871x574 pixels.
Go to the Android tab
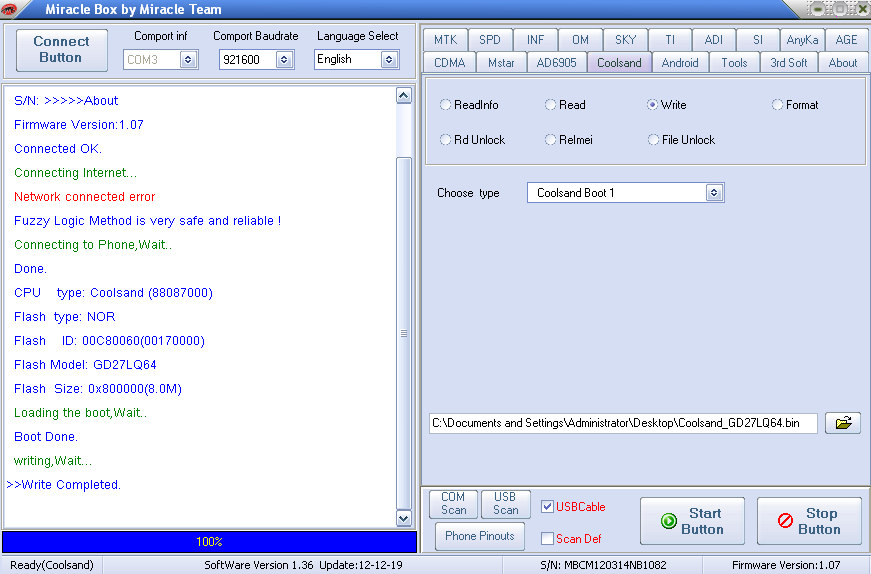[680, 63]
